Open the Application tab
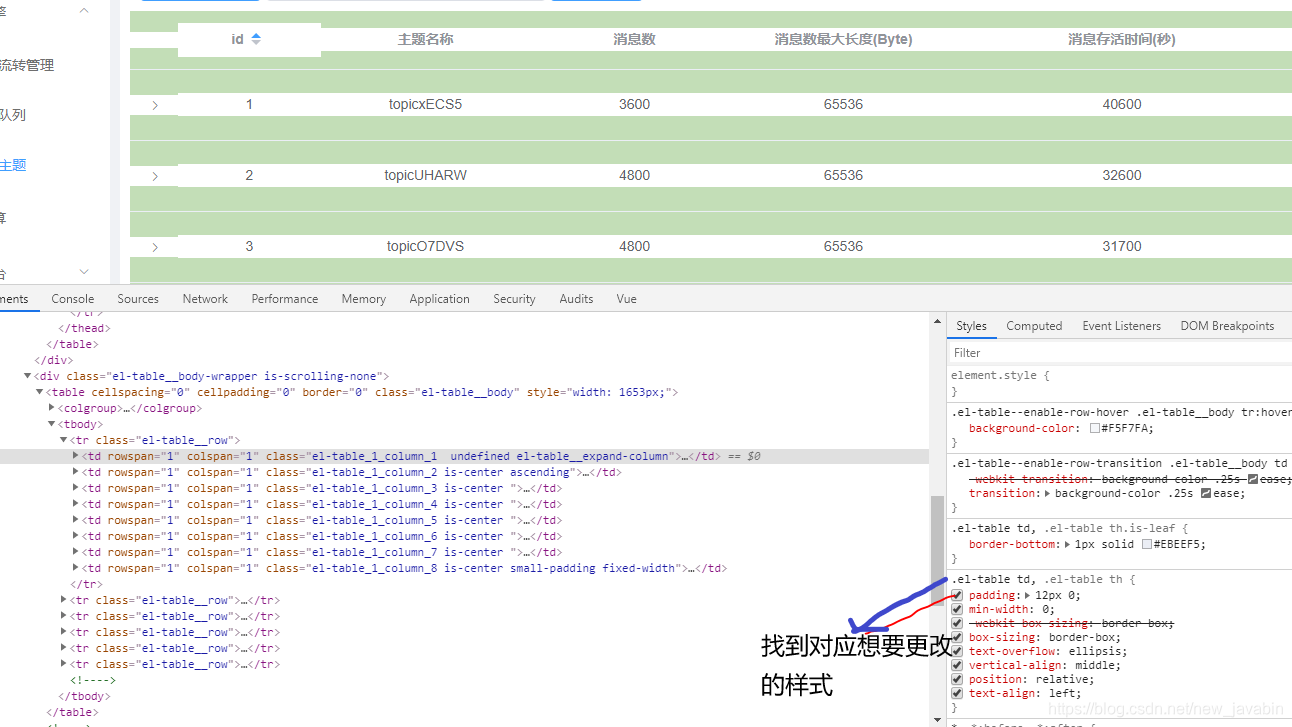The width and height of the screenshot is (1292, 727). [x=439, y=299]
